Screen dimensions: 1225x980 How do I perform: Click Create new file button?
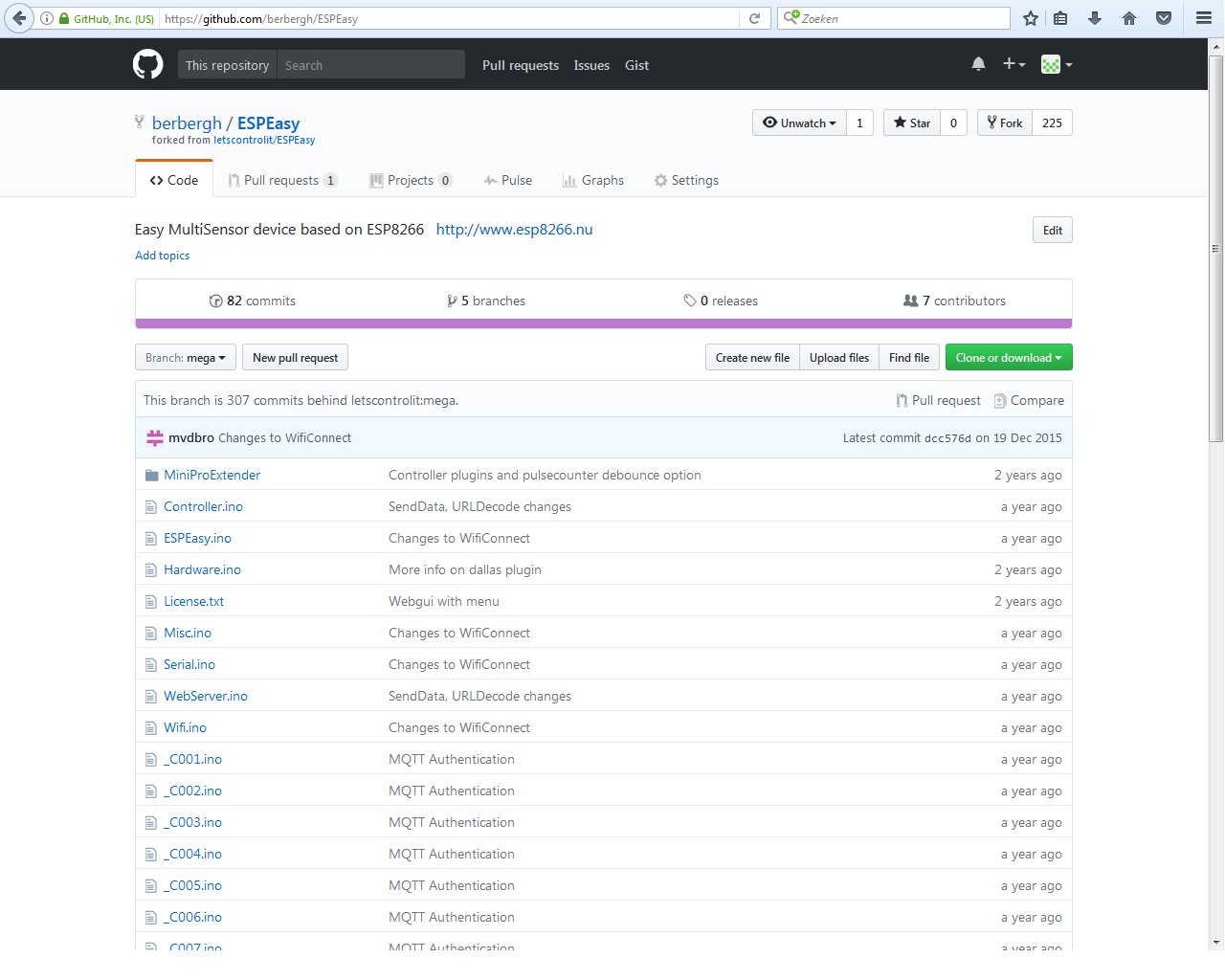pos(752,358)
